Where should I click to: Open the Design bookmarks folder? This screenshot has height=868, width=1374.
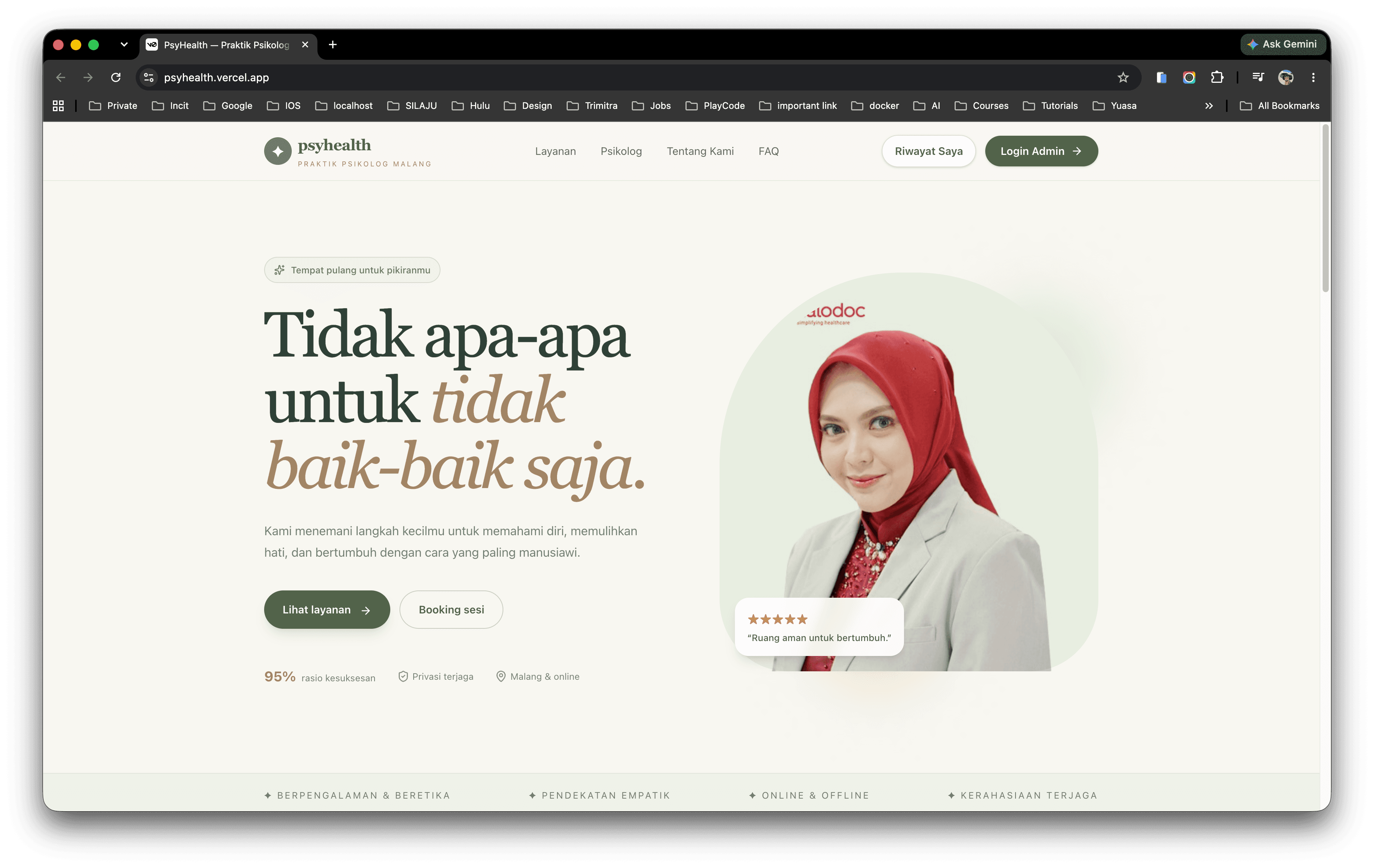point(528,105)
